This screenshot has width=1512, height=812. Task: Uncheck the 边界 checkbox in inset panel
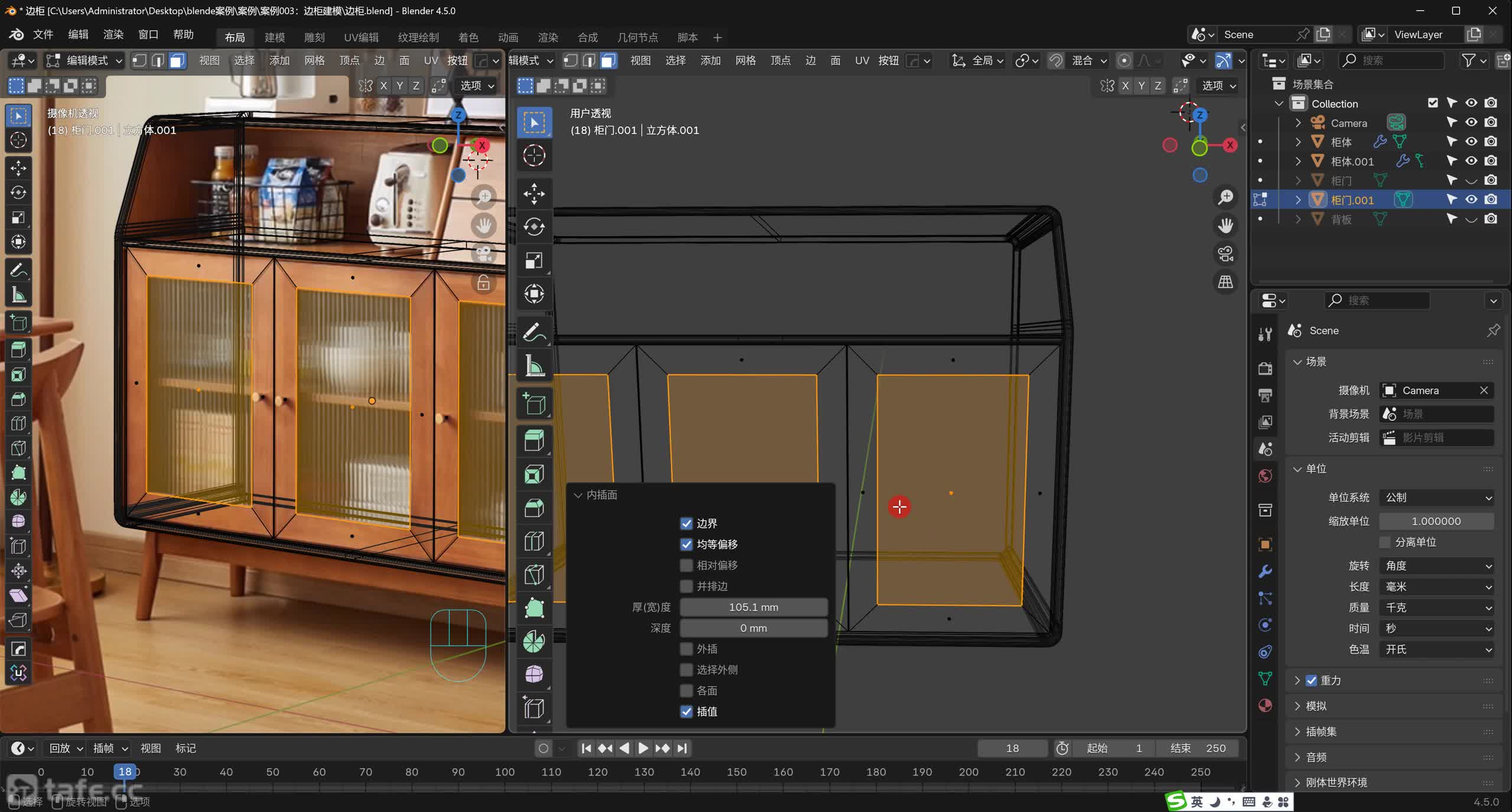(686, 523)
